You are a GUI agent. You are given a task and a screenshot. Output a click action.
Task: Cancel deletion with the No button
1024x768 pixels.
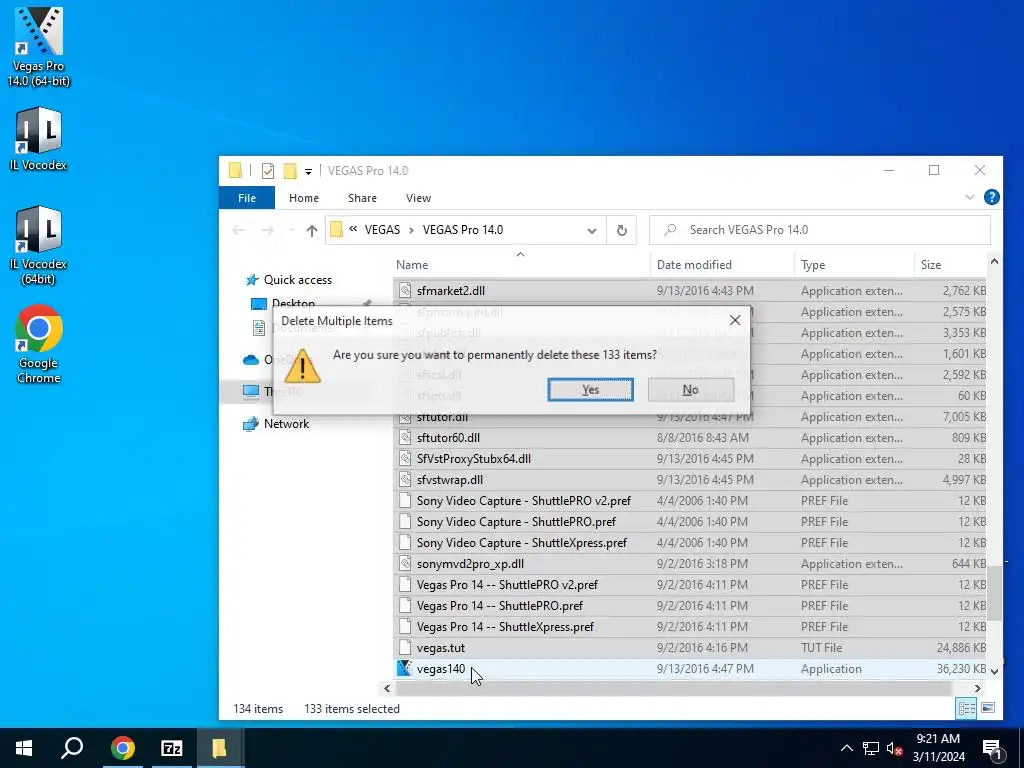pos(690,390)
